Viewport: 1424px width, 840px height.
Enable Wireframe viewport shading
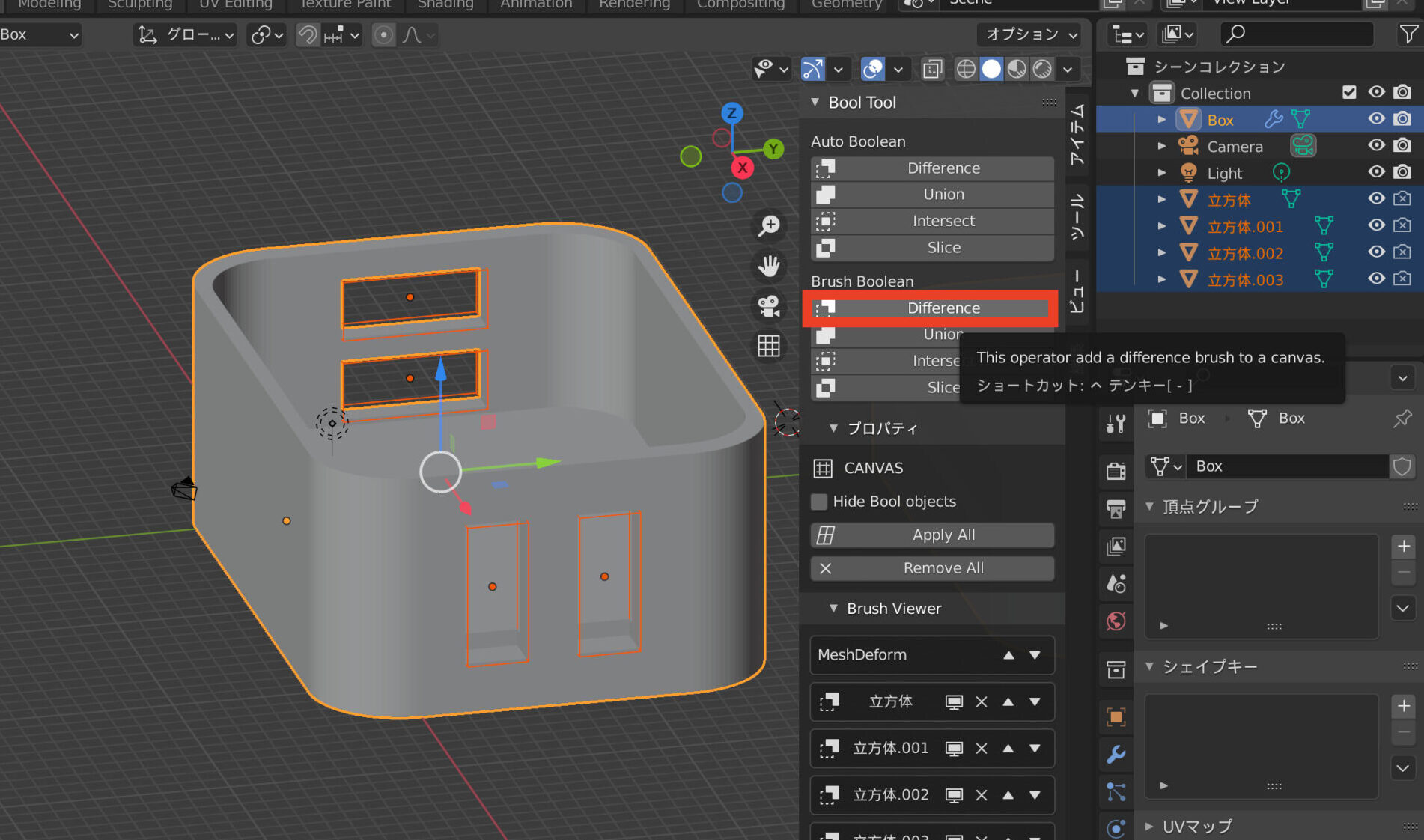(x=965, y=69)
